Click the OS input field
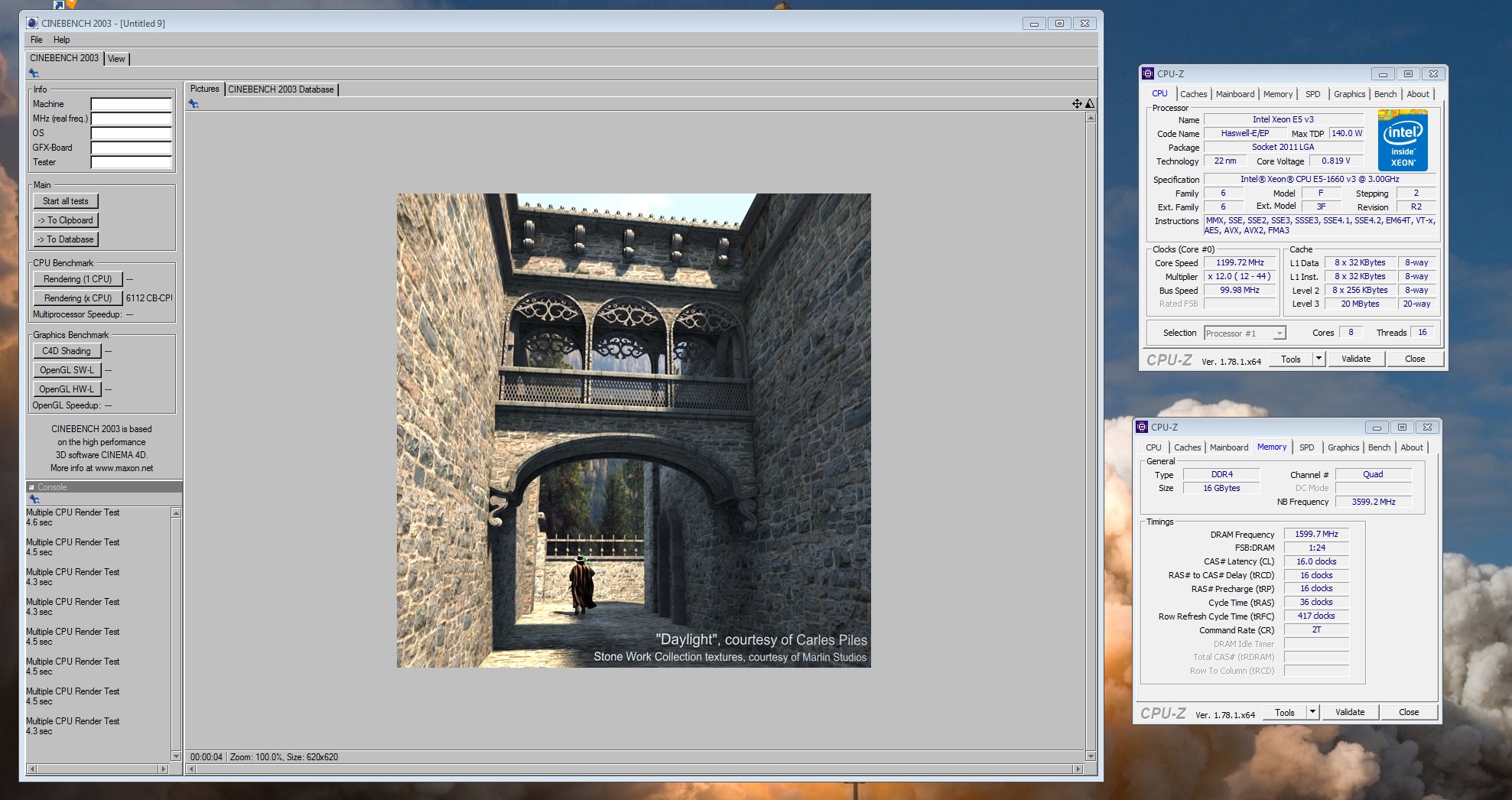The width and height of the screenshot is (1512, 800). pyautogui.click(x=131, y=133)
